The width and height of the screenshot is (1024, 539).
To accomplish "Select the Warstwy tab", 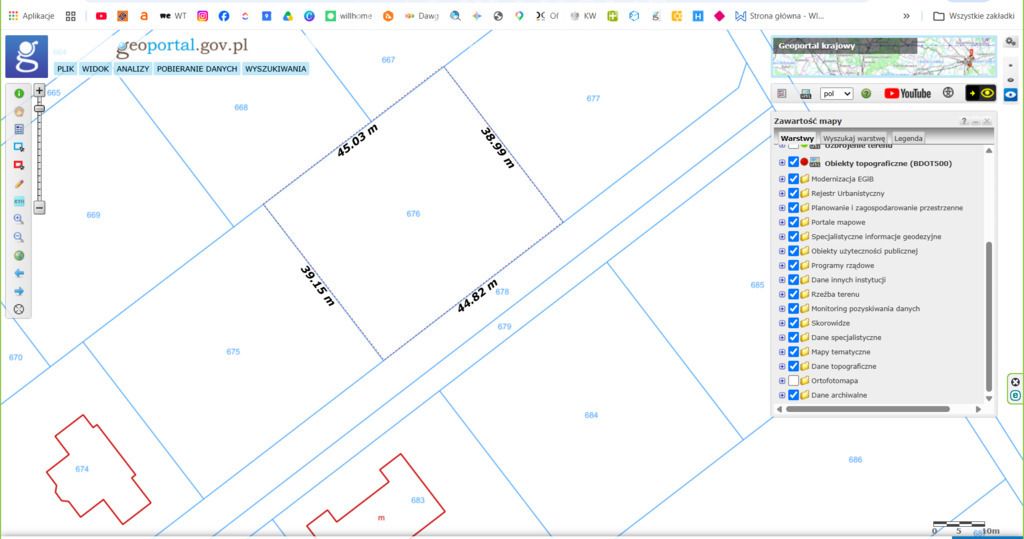I will pyautogui.click(x=797, y=139).
